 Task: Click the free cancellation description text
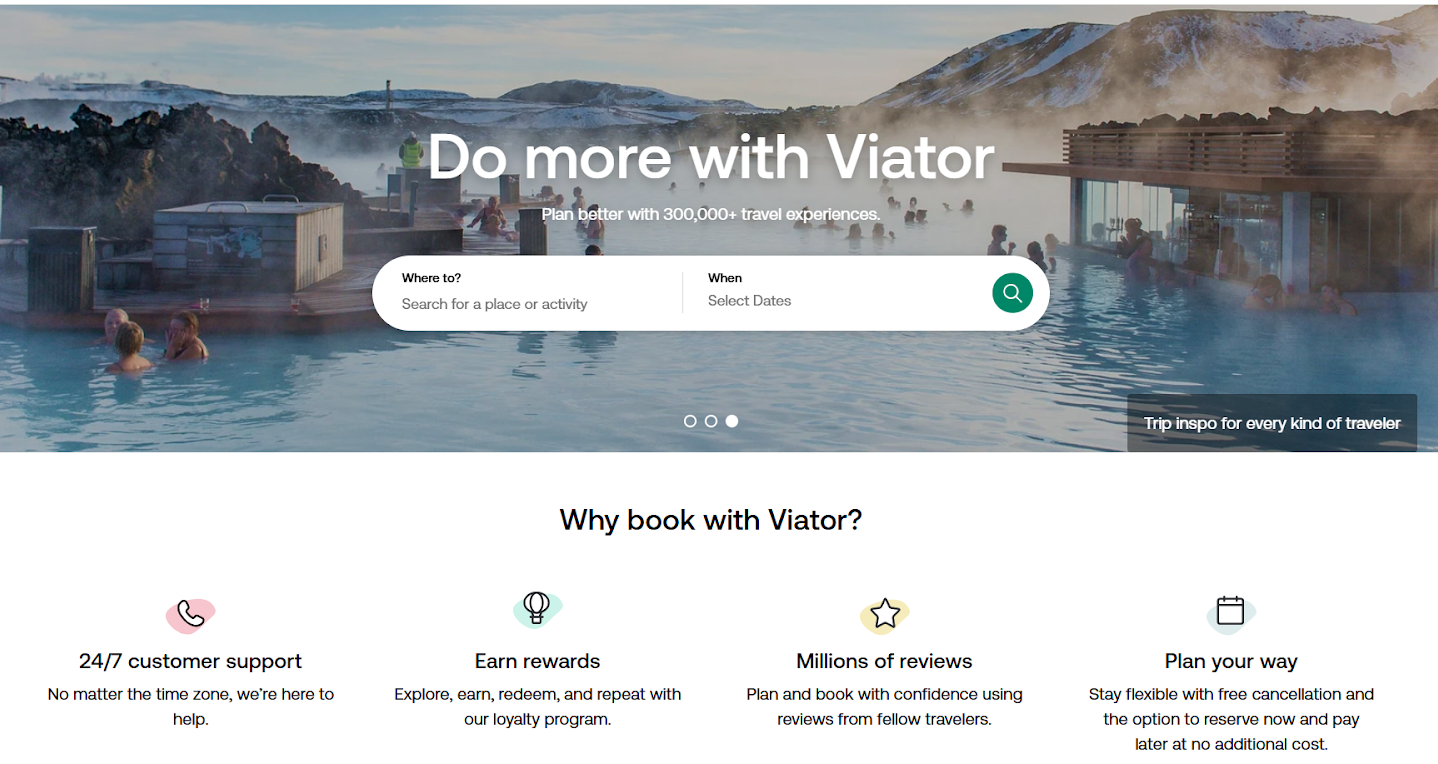pos(1231,719)
